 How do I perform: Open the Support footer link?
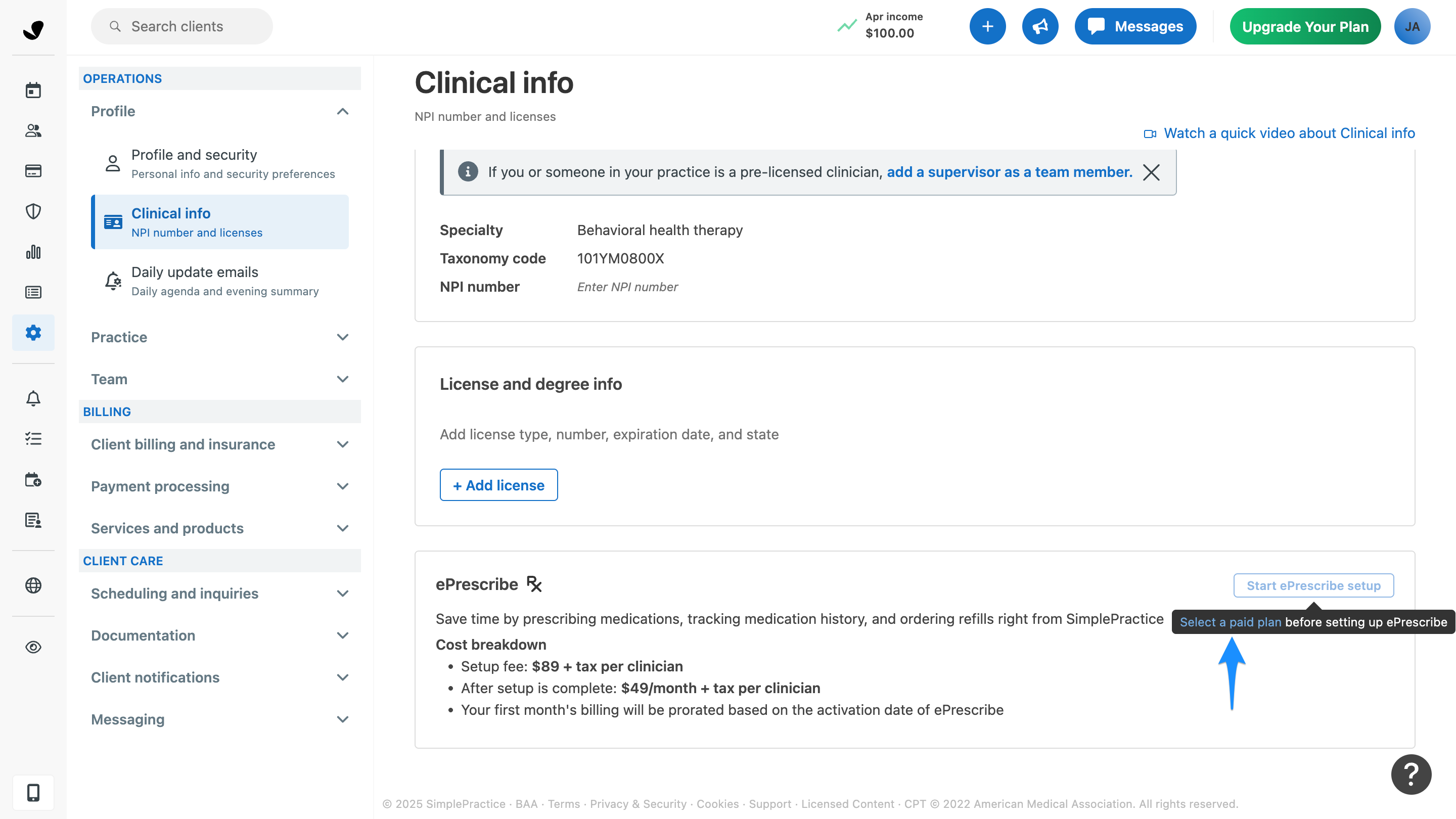[769, 803]
